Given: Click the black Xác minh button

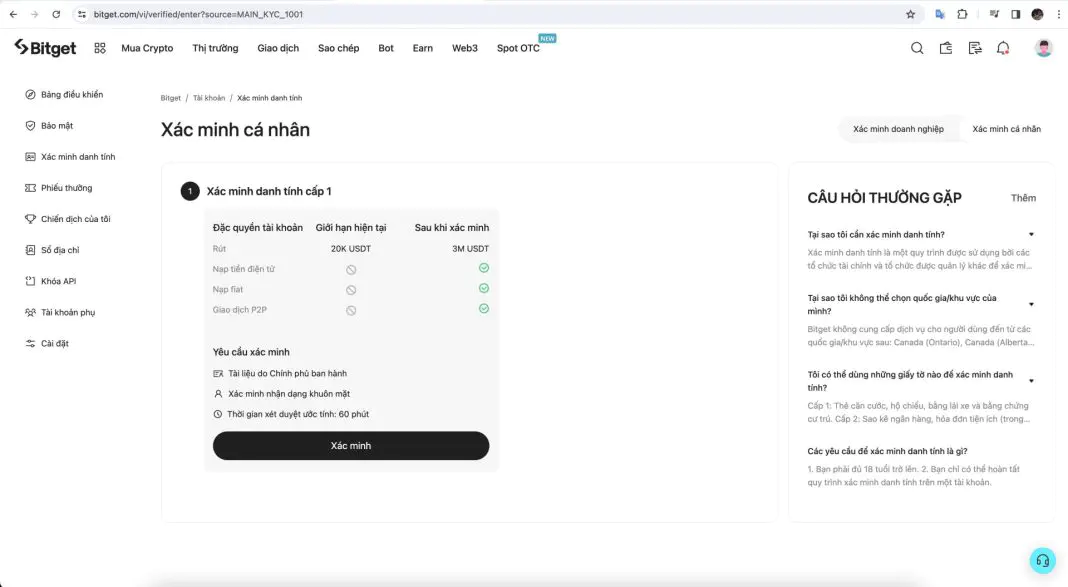Looking at the screenshot, I should click(351, 445).
